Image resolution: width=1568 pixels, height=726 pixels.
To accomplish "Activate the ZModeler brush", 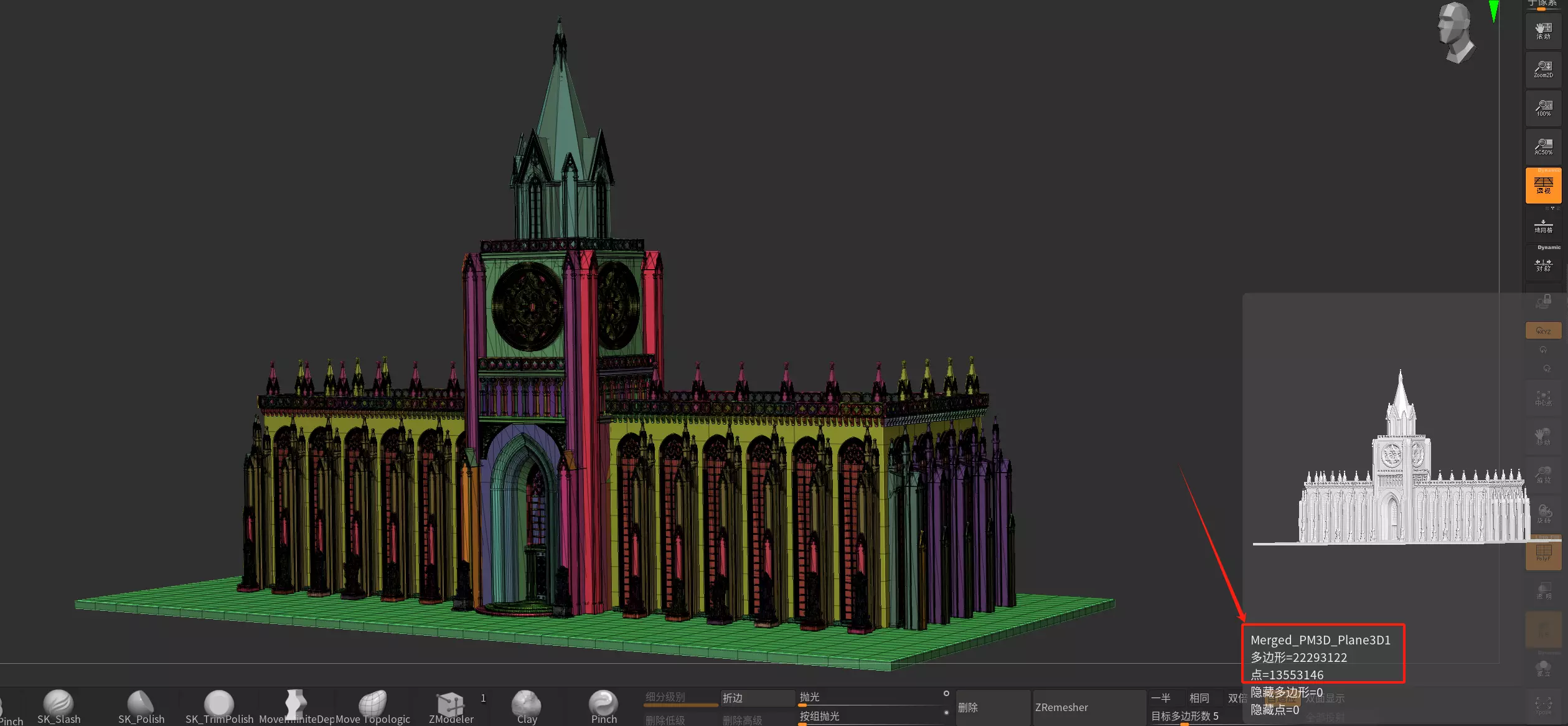I will (x=451, y=707).
